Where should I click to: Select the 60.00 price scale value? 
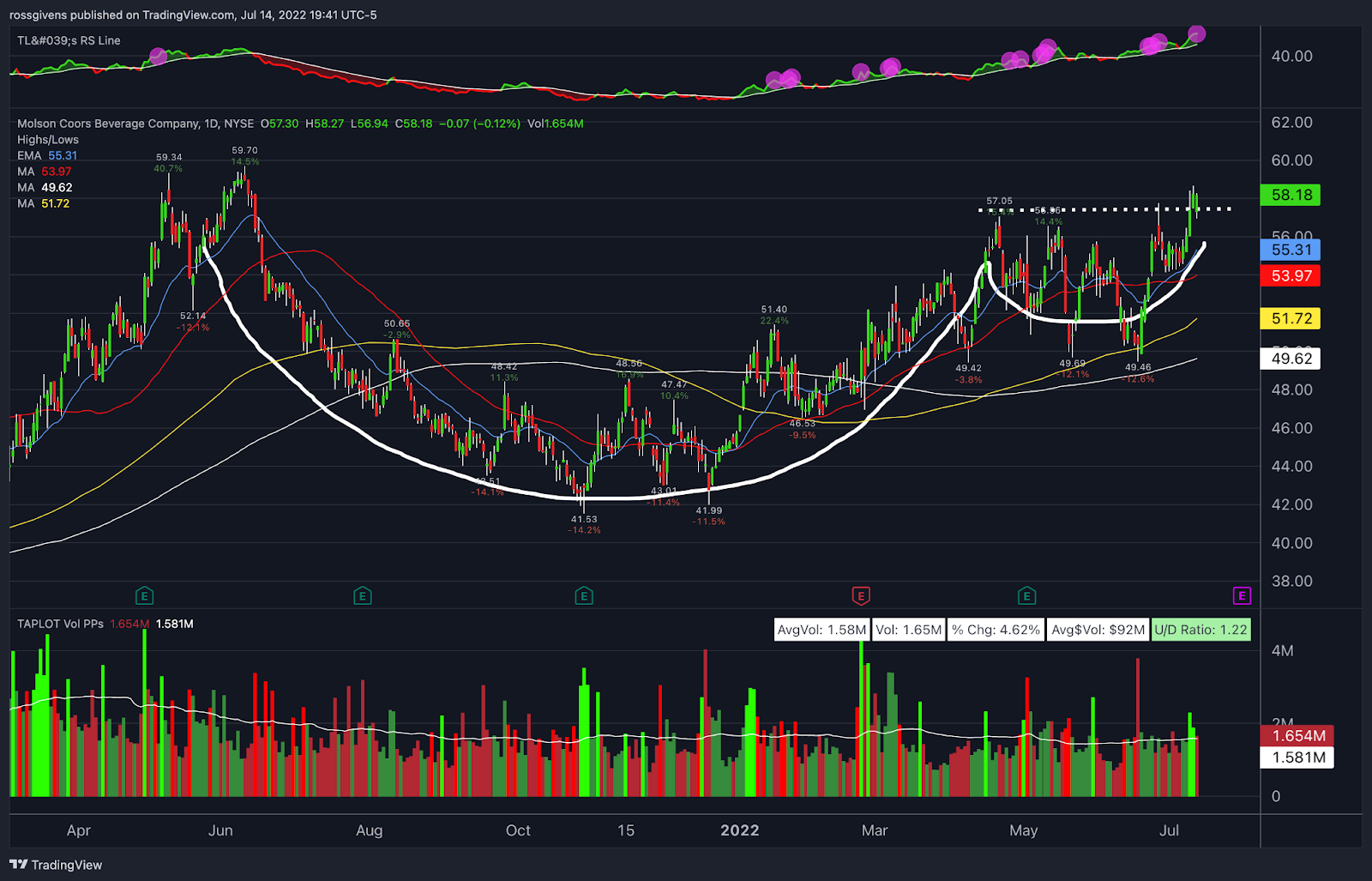click(x=1291, y=160)
